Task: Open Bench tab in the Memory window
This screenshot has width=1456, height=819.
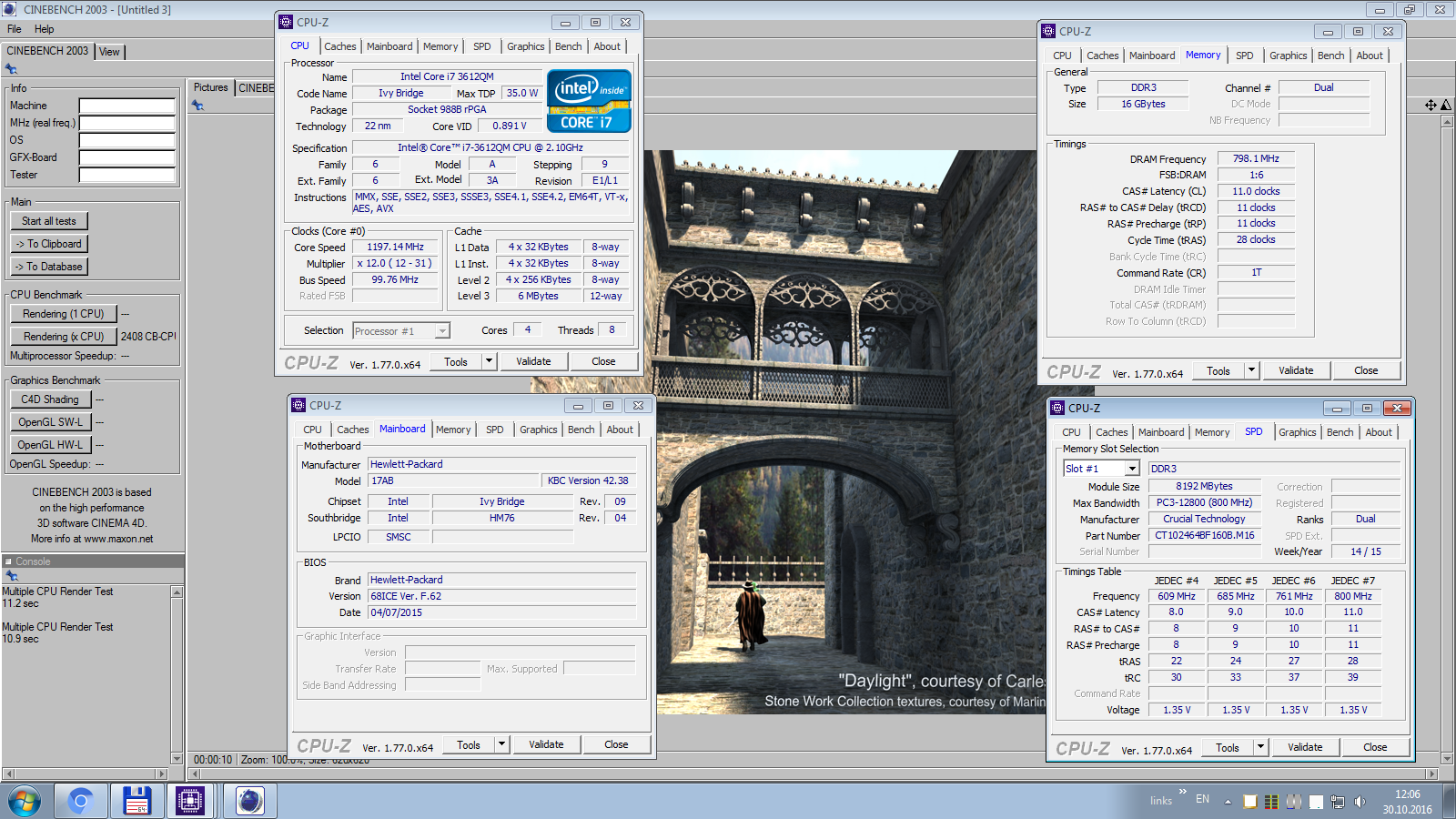Action: click(x=1330, y=56)
